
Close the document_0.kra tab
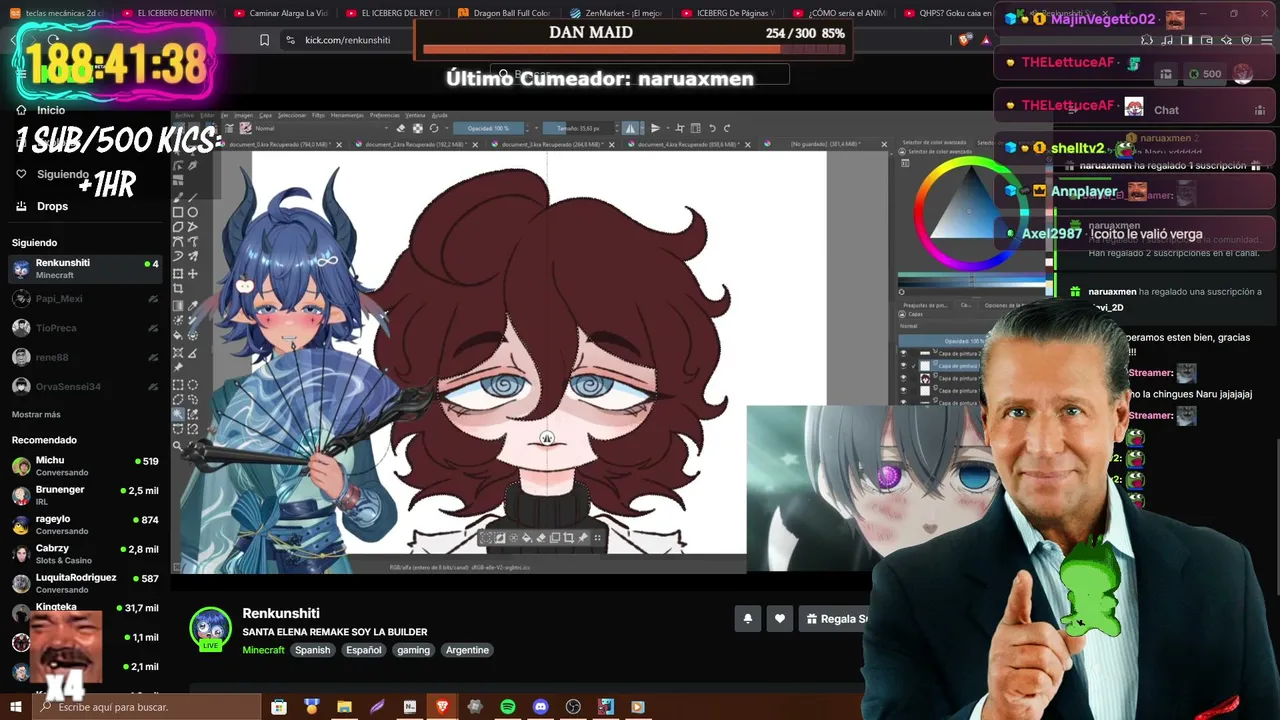click(339, 144)
